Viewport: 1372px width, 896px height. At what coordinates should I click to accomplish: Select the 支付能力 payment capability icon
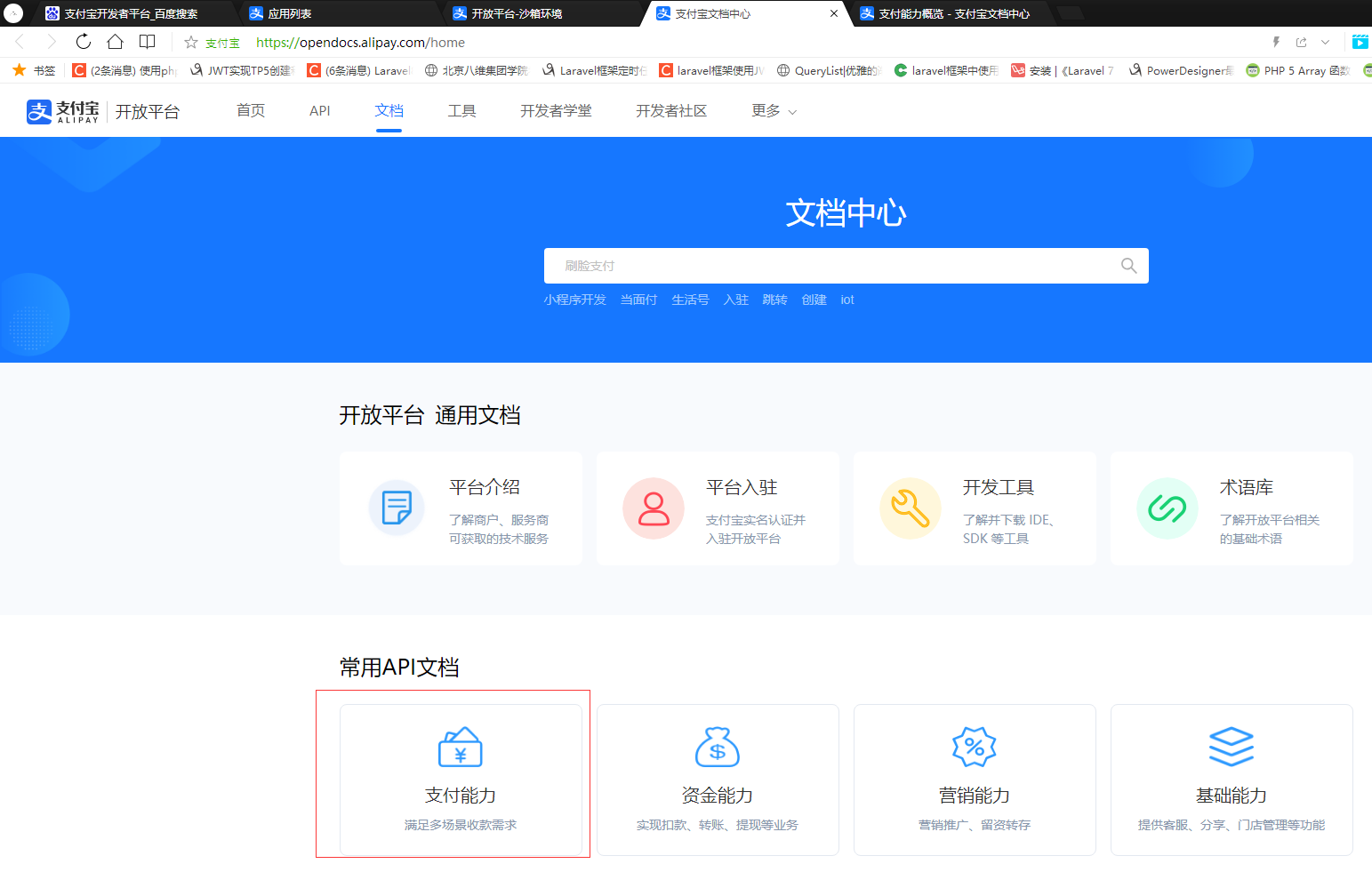[x=461, y=747]
